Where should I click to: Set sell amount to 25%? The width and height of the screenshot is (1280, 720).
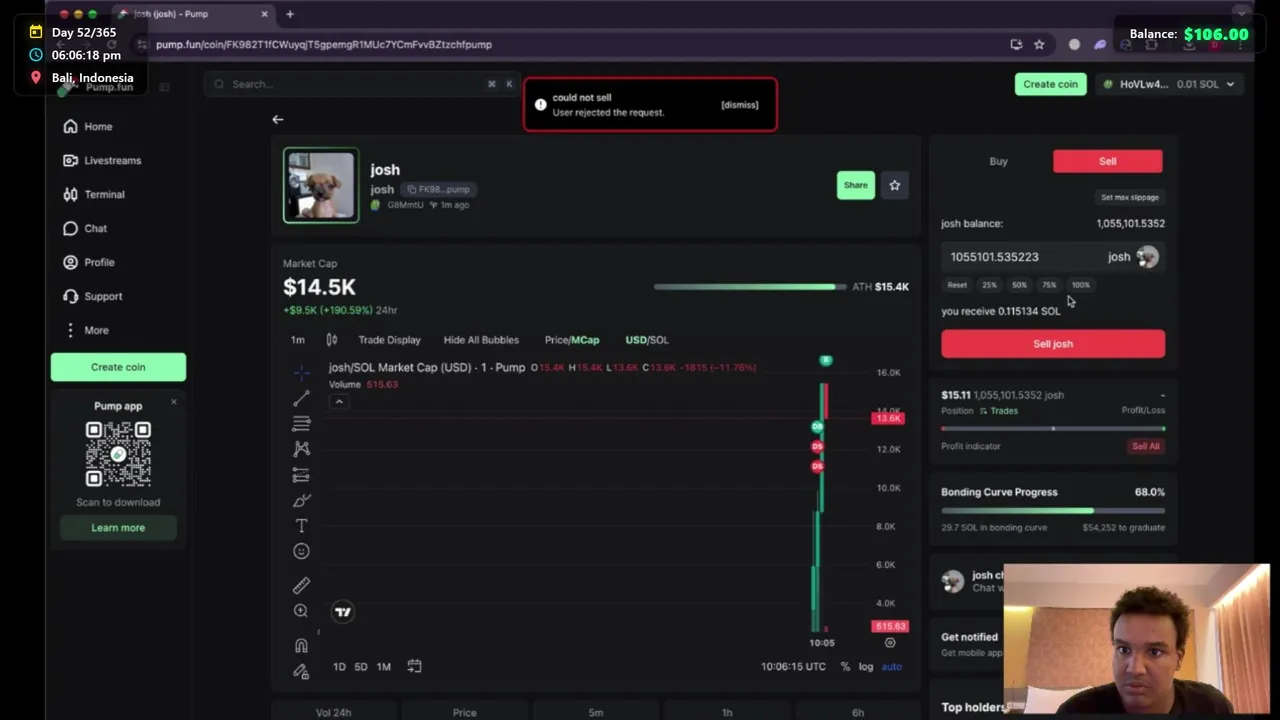989,285
